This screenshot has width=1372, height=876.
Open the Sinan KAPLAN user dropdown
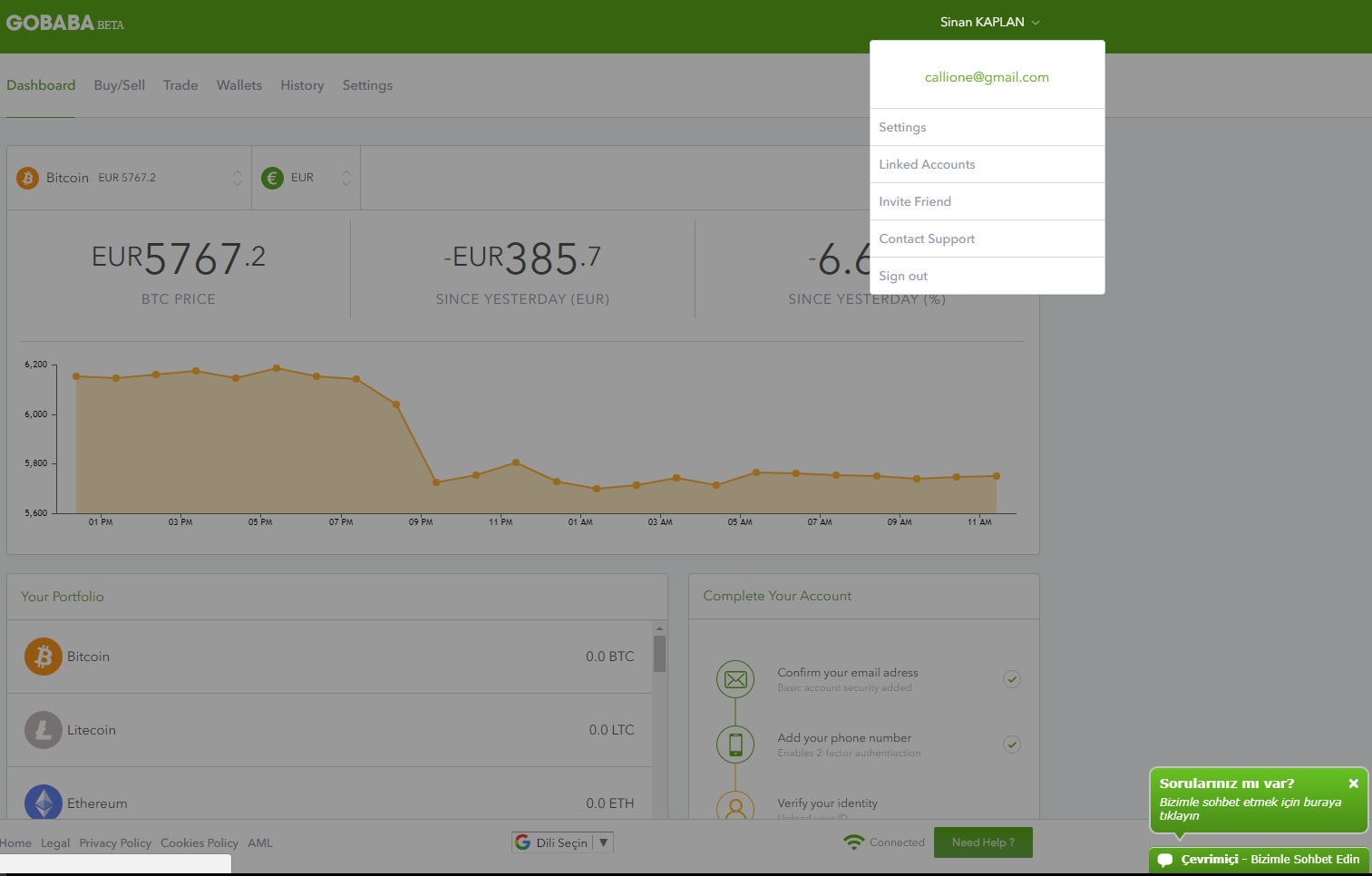989,22
